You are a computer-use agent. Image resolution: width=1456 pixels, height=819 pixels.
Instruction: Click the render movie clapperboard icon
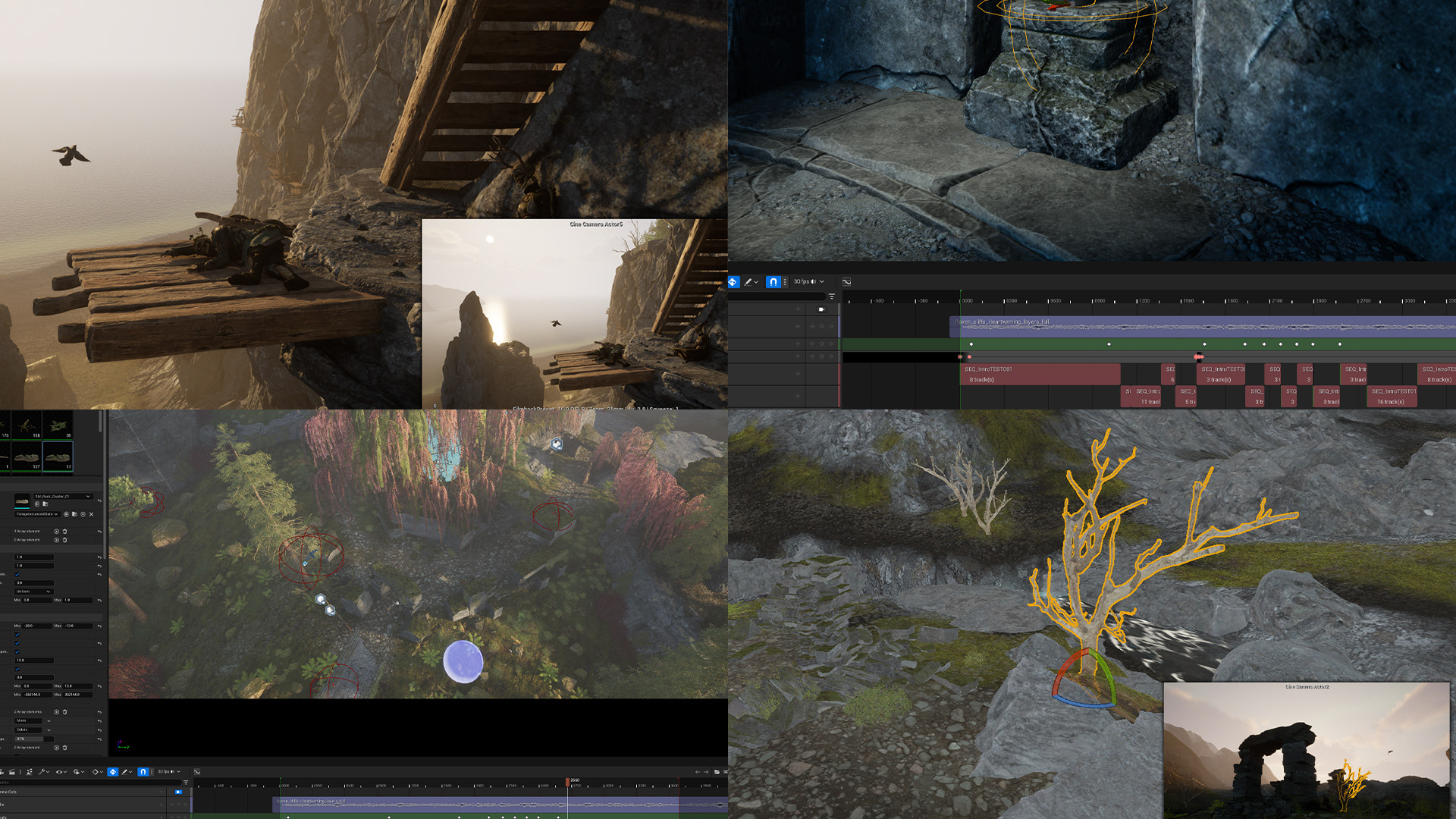(x=11, y=772)
